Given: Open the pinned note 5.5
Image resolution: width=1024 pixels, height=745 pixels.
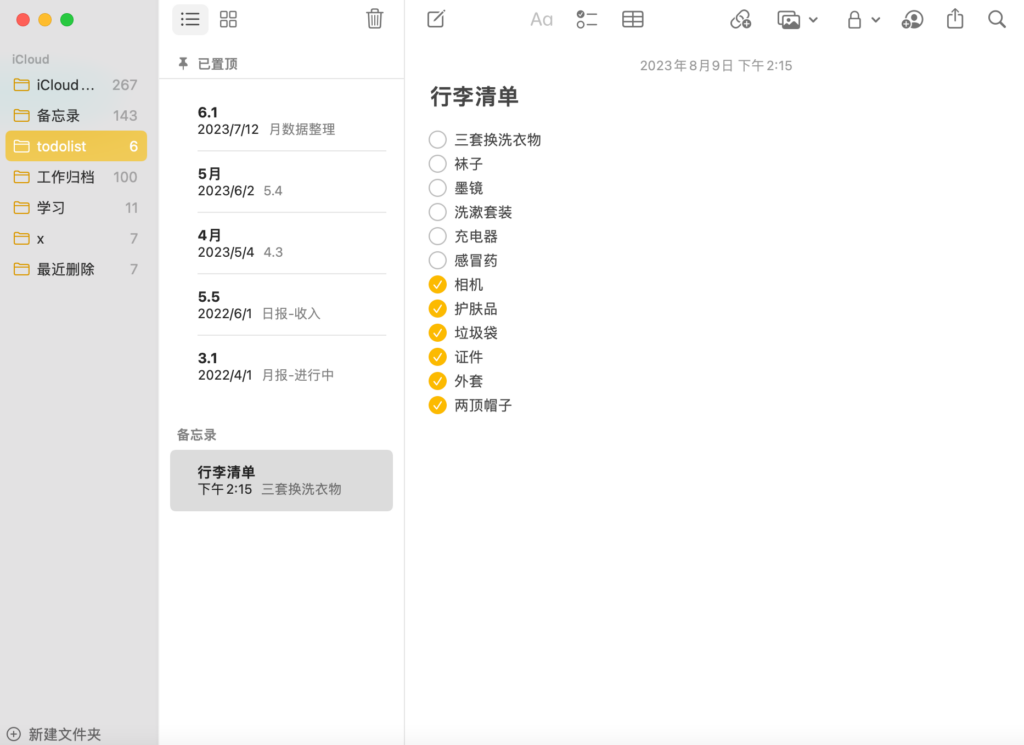Looking at the screenshot, I should tap(281, 305).
